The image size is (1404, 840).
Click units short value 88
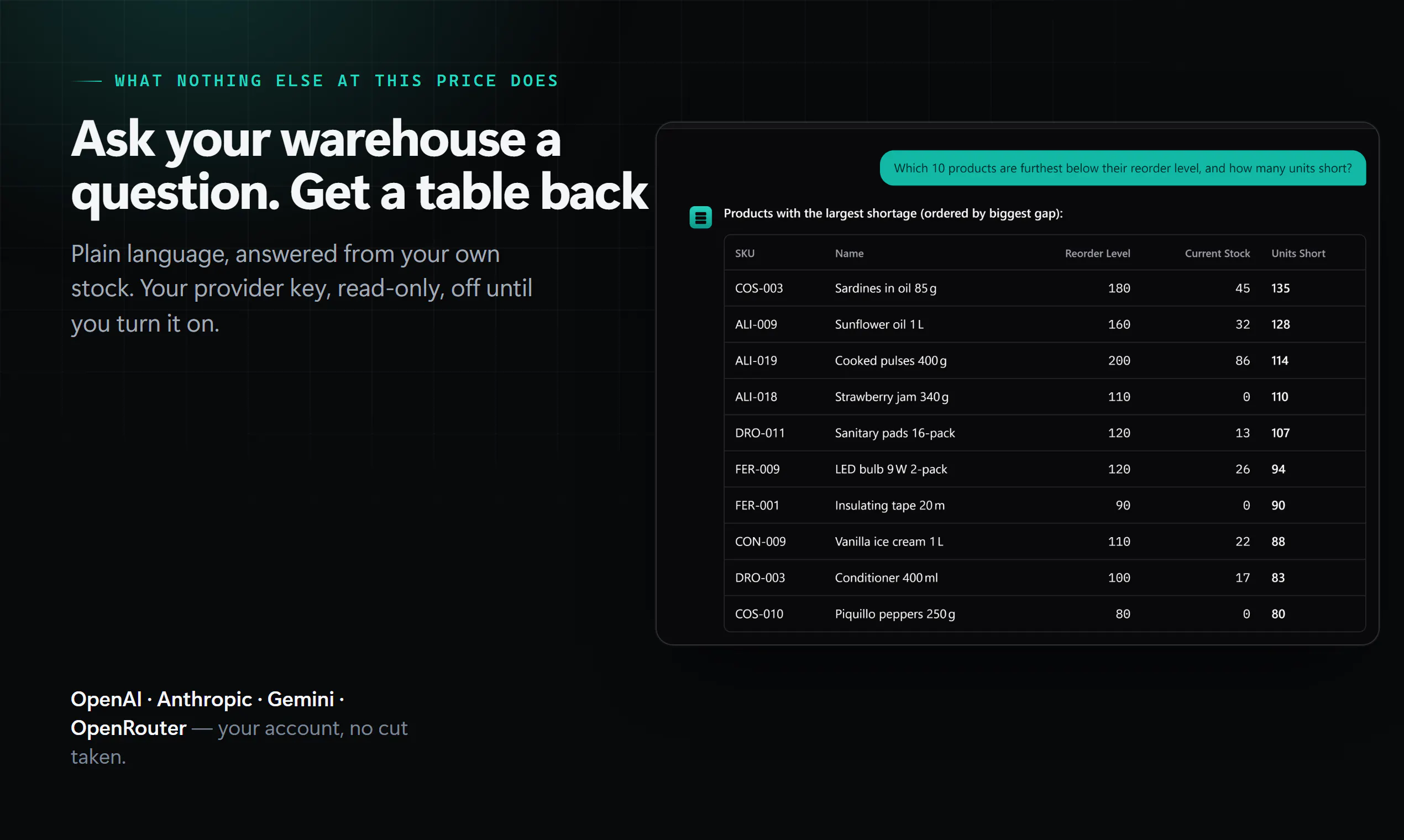[1279, 542]
